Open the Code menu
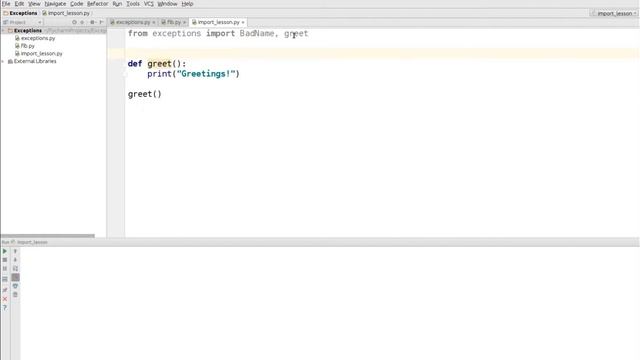This screenshot has height=360, width=640. pyautogui.click(x=76, y=4)
